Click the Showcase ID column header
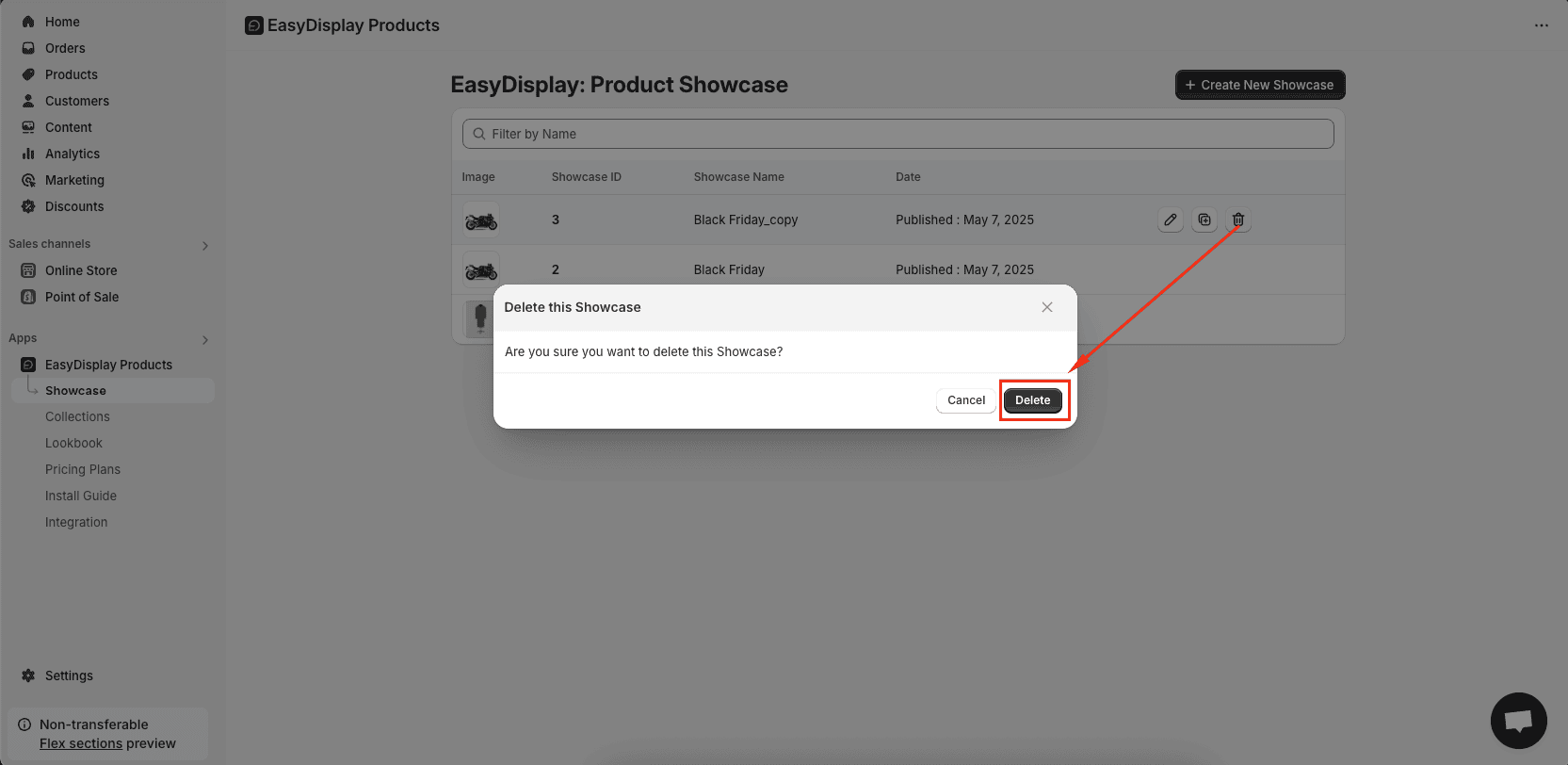 click(587, 177)
